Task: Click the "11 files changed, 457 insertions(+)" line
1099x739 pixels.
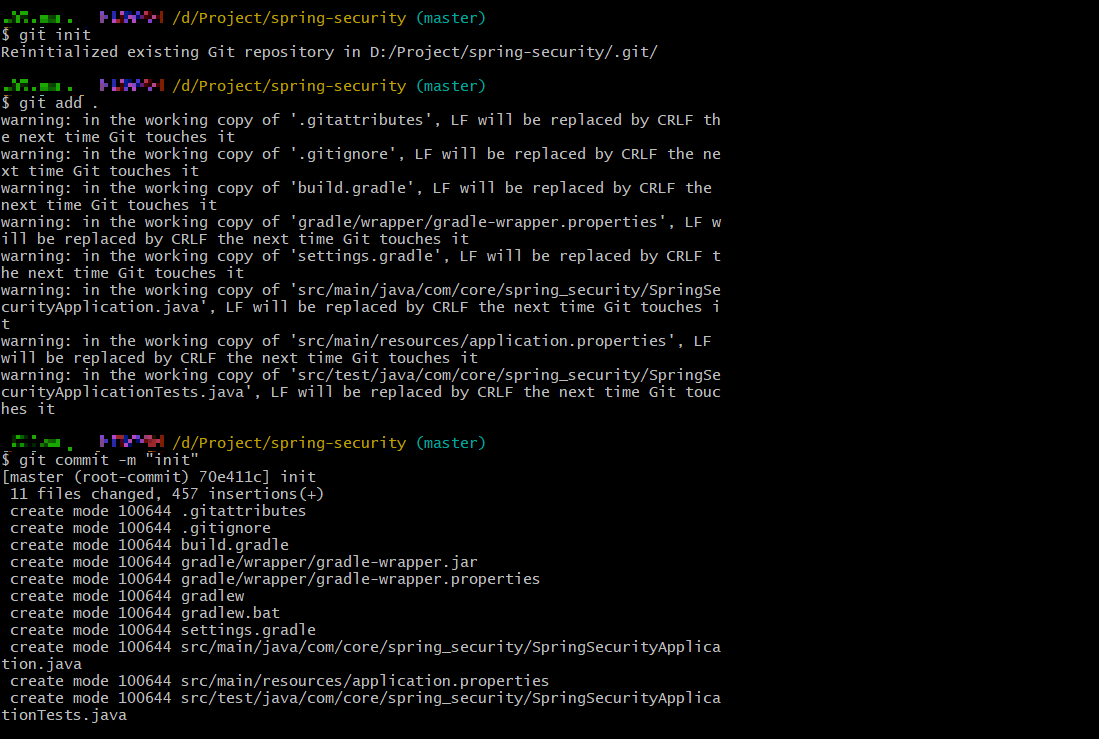Action: pos(167,494)
